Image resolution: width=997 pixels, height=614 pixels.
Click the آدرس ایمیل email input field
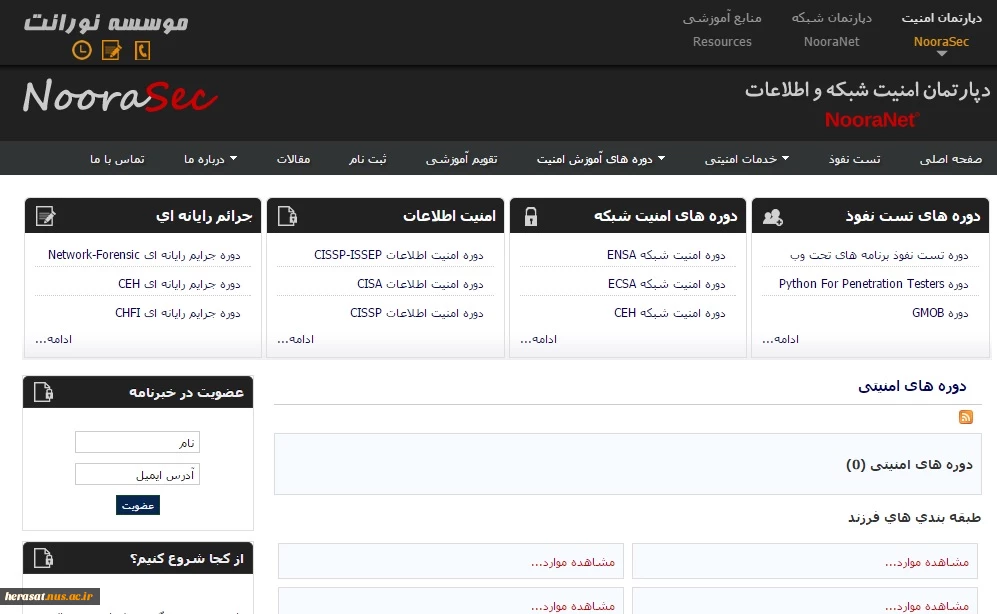pyautogui.click(x=137, y=474)
